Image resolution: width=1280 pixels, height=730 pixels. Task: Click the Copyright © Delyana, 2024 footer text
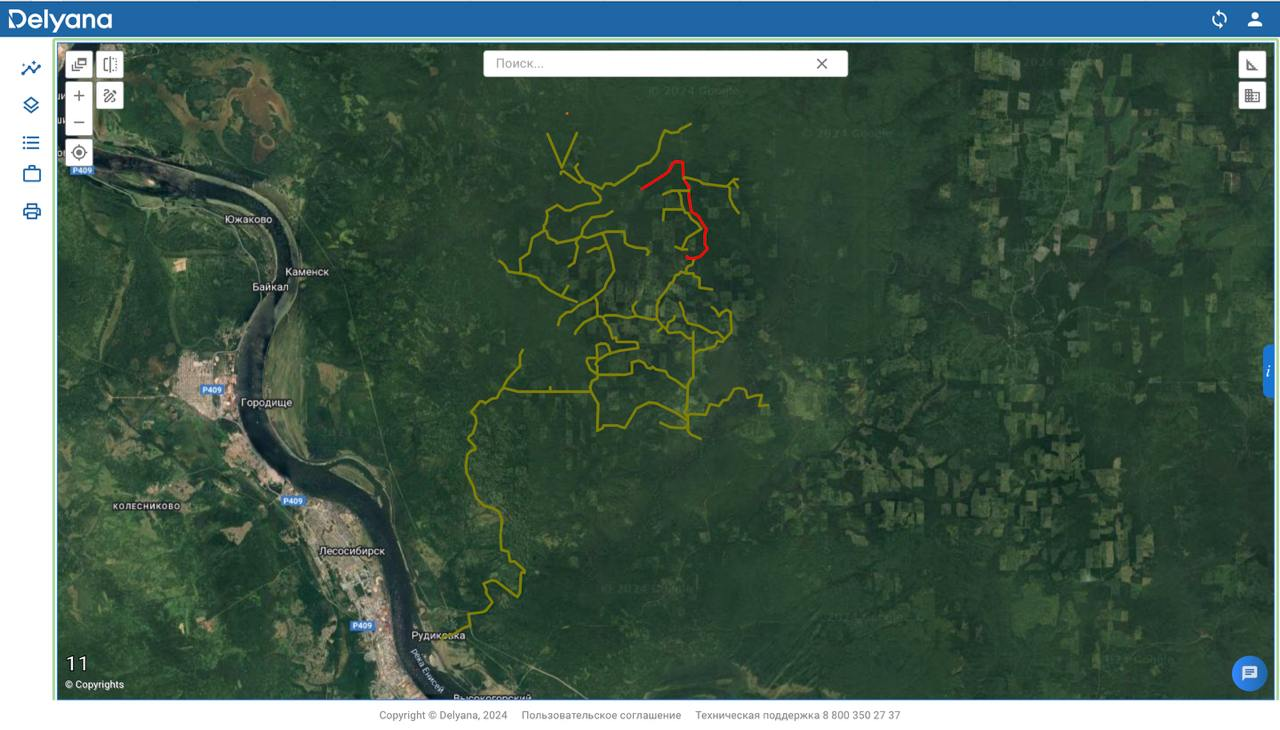tap(443, 715)
